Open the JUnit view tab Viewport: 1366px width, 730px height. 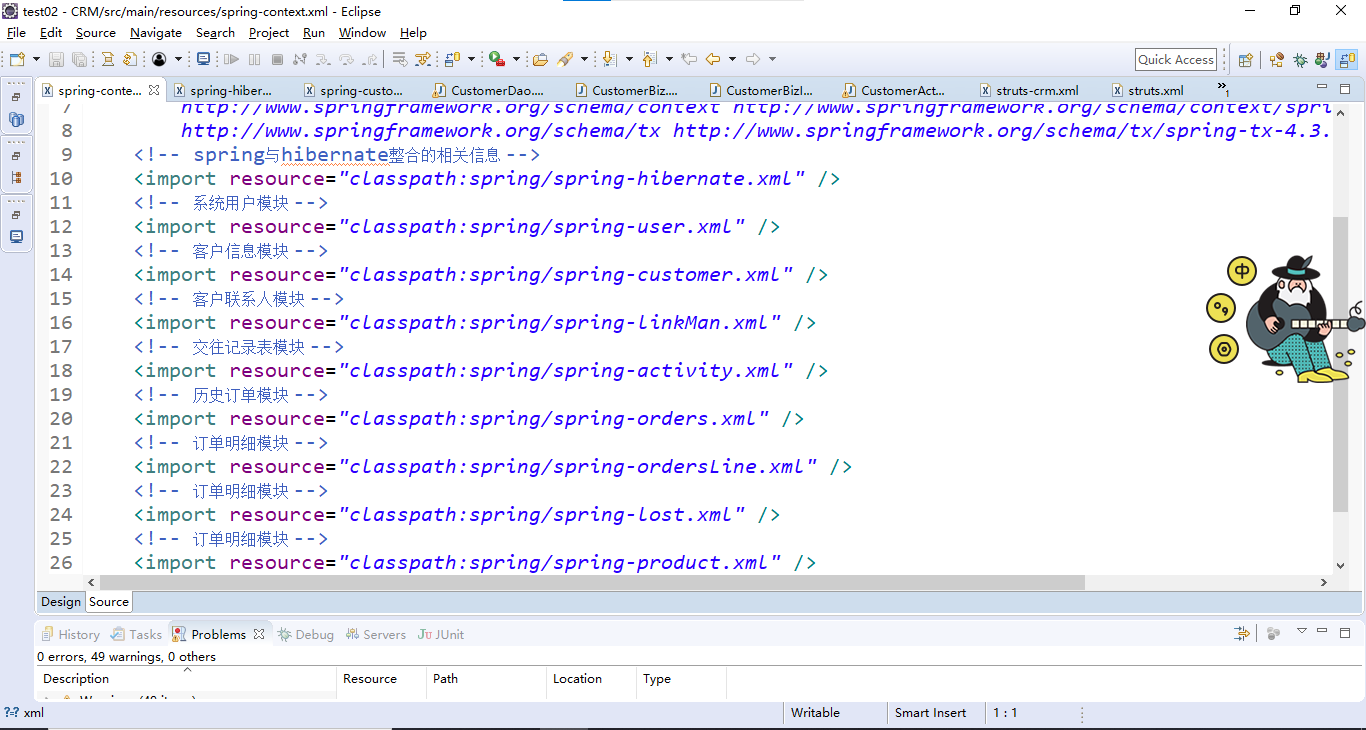tap(441, 634)
